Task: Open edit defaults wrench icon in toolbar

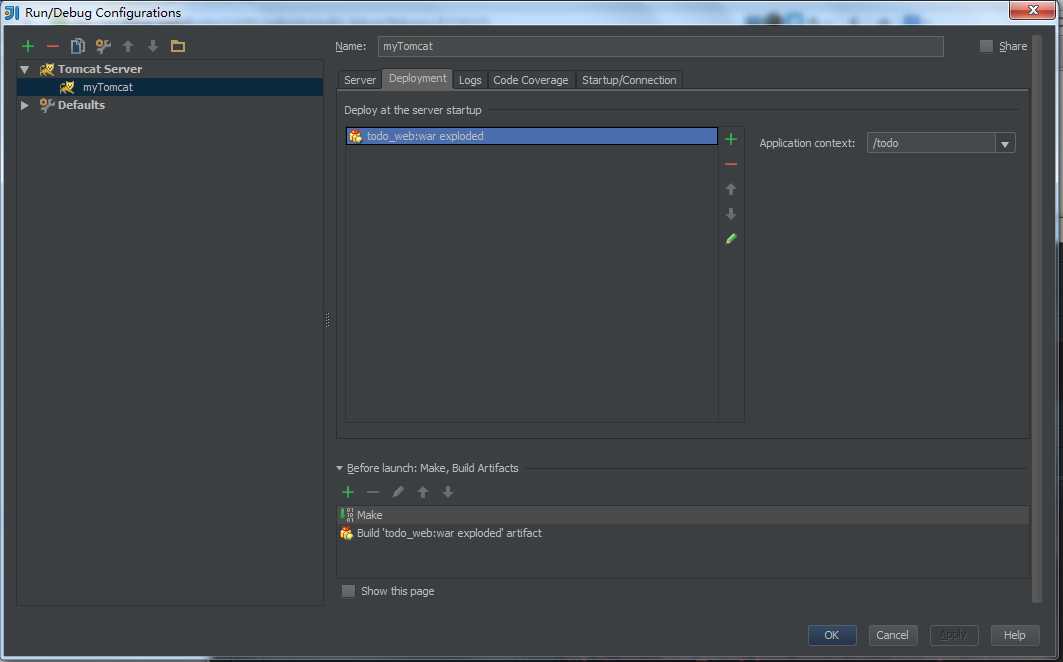Action: click(103, 46)
